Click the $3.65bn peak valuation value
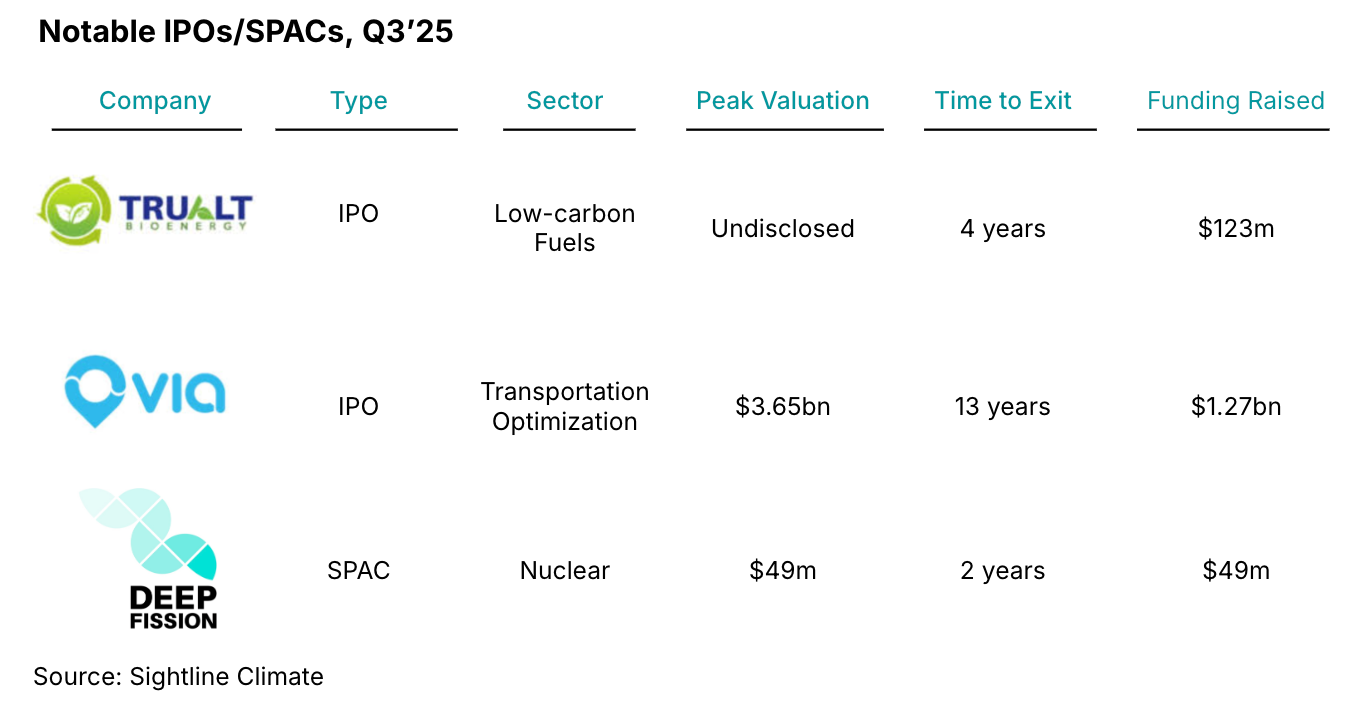1364x714 pixels. 783,407
